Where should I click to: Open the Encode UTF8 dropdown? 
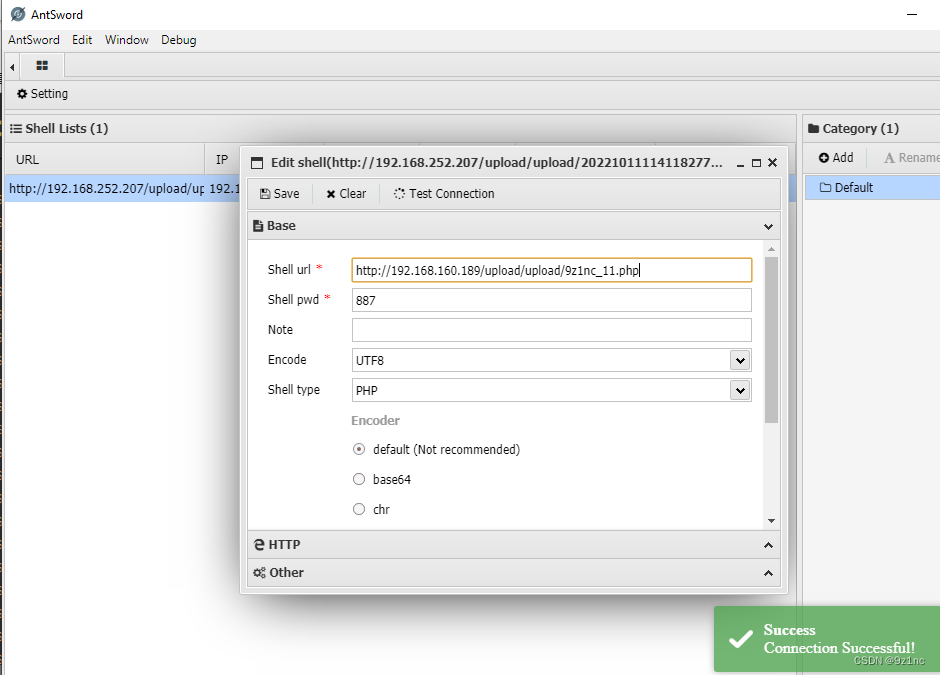click(x=740, y=360)
